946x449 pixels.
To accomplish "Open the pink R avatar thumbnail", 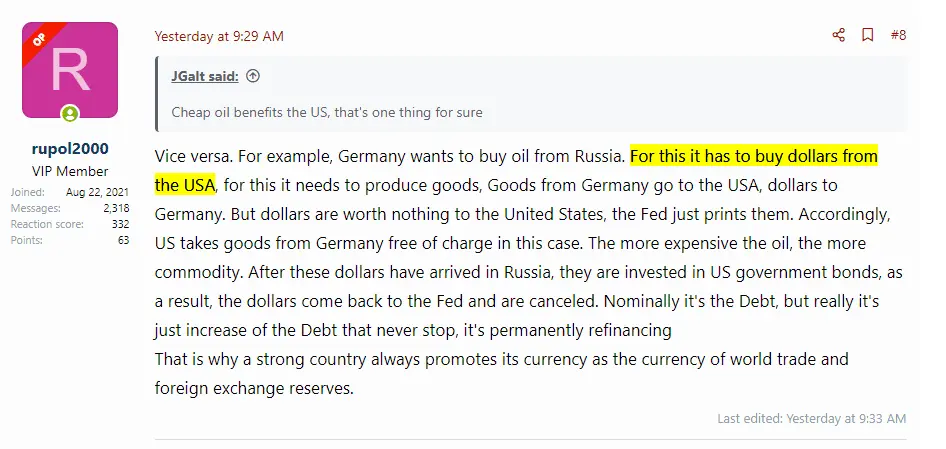I will pos(70,70).
